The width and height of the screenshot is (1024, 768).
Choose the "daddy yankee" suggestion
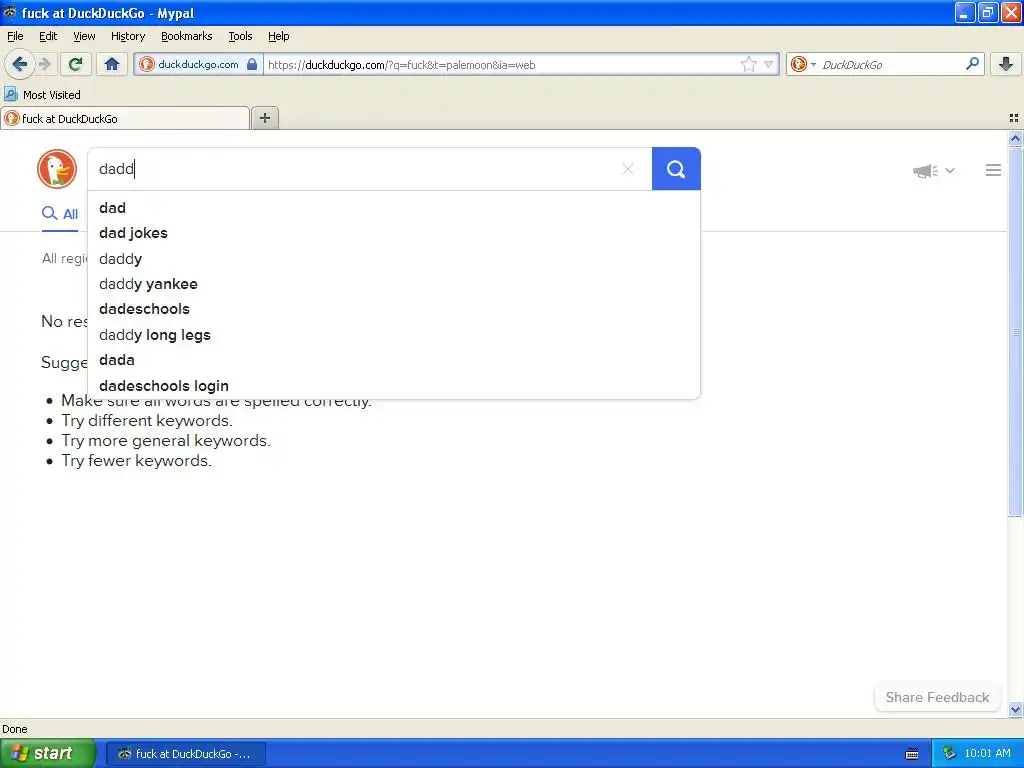point(394,284)
